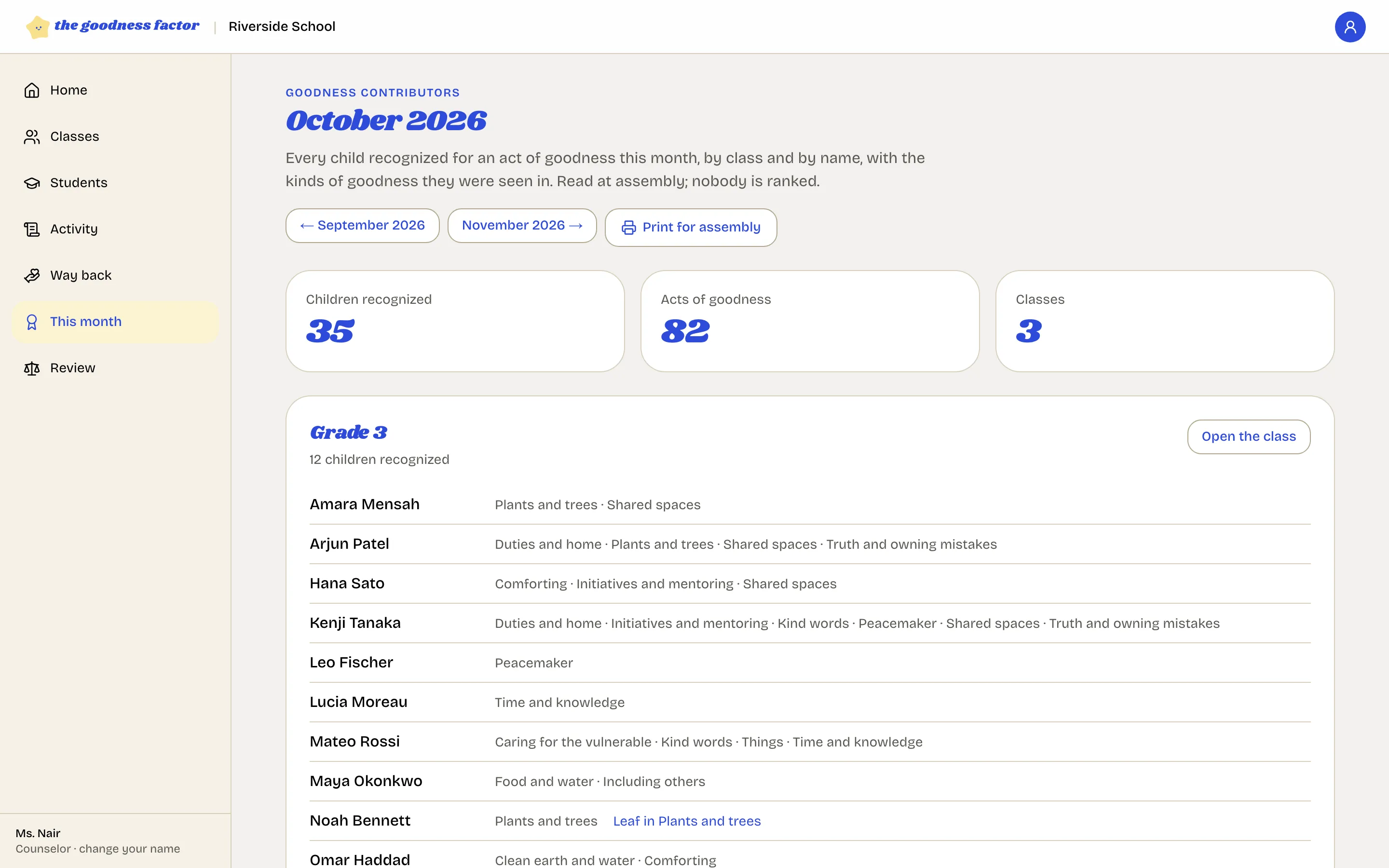Viewport: 1389px width, 868px height.
Task: Click Leo Fischer's name
Action: 351,663
